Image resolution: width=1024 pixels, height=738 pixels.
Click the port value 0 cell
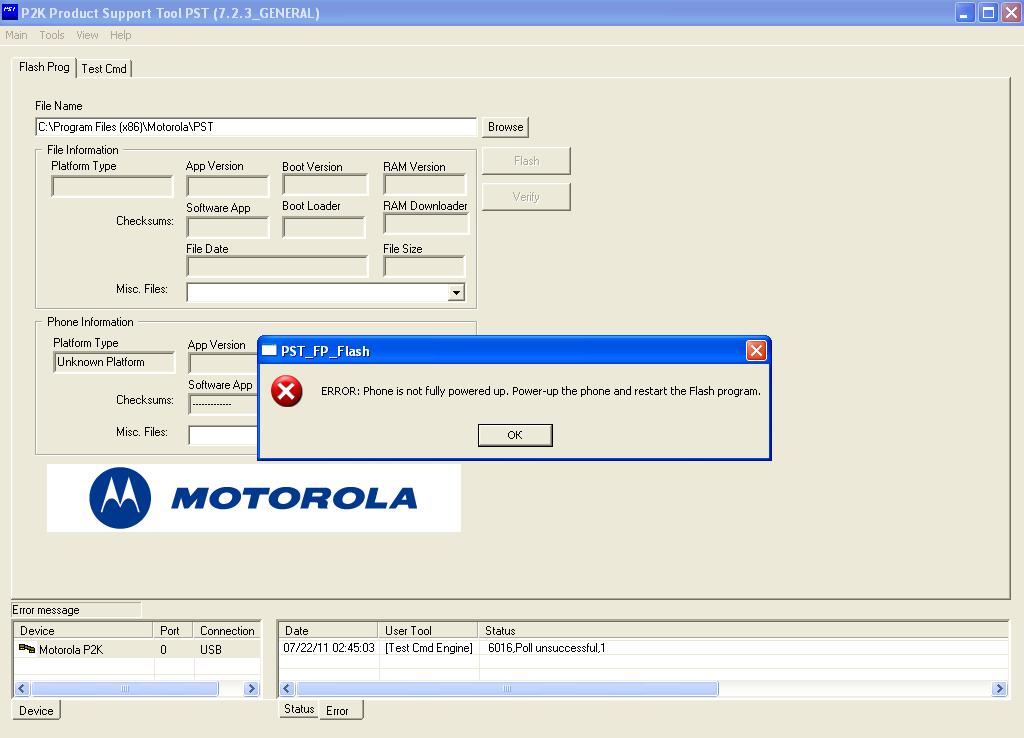coord(163,650)
